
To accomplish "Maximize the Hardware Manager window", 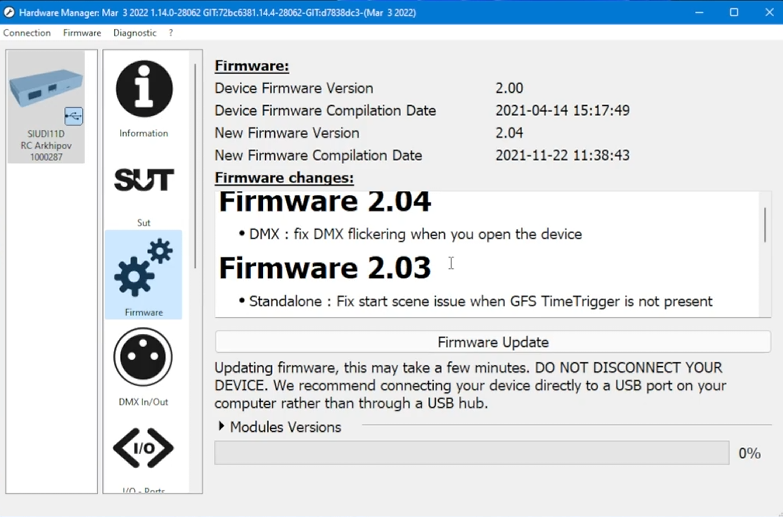I will [x=734, y=12].
